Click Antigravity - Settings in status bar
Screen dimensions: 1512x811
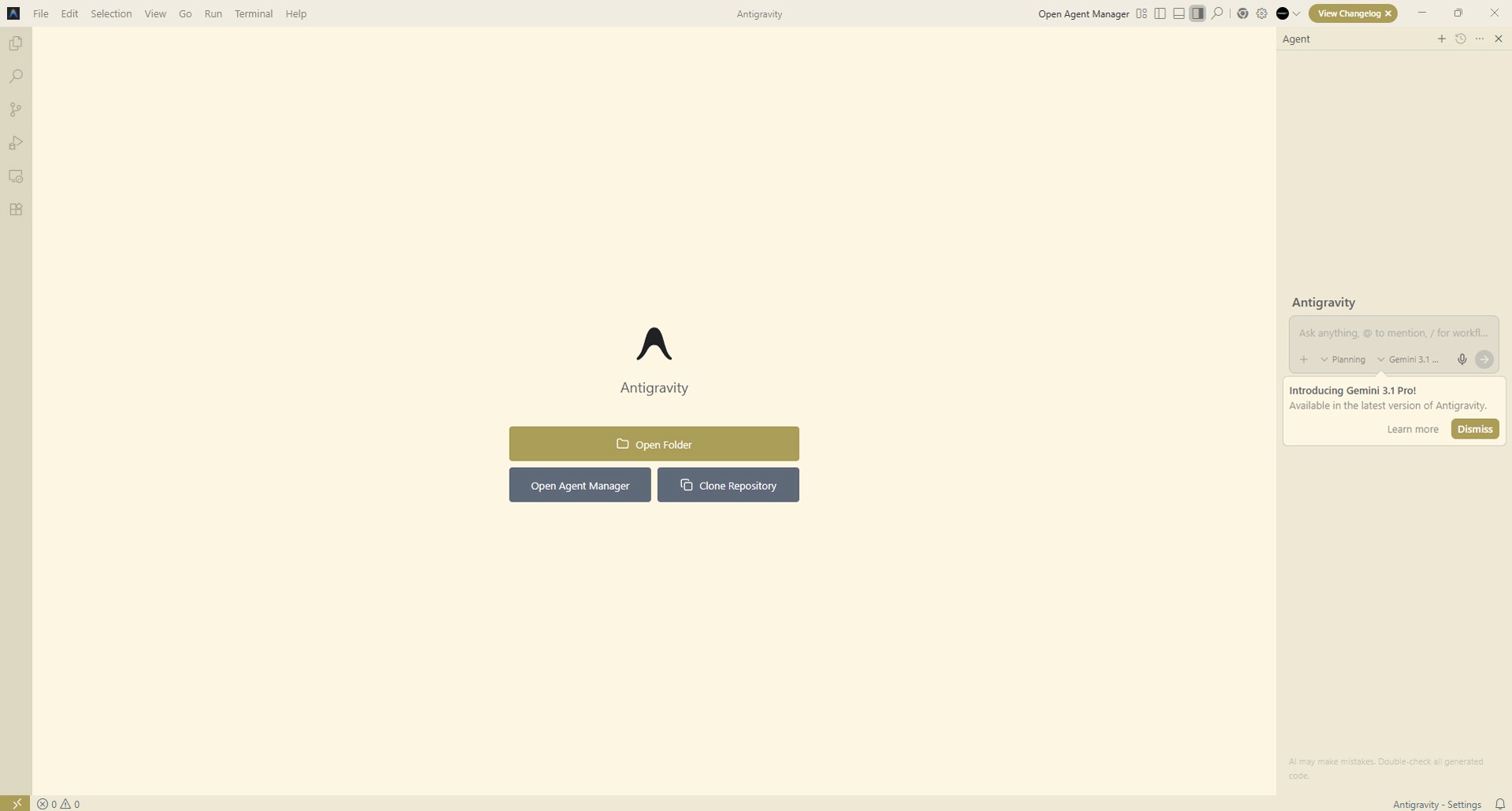tap(1437, 804)
